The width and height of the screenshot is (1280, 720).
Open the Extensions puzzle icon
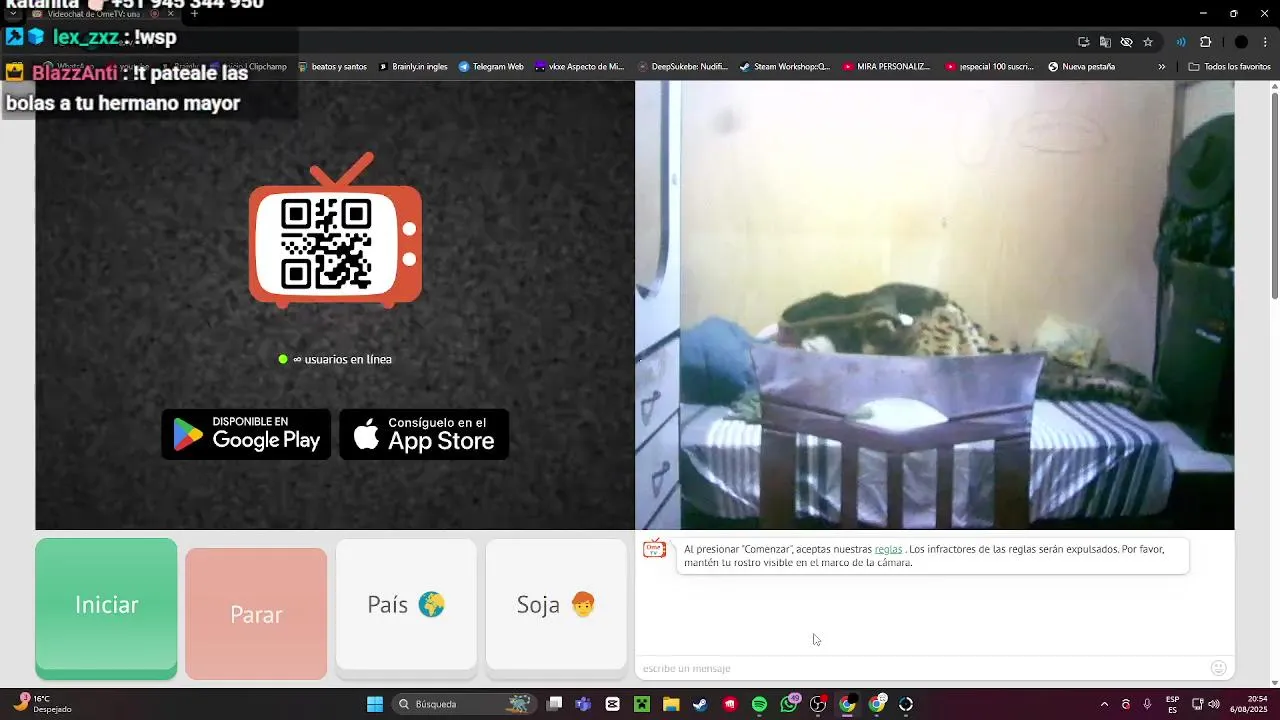point(1205,42)
